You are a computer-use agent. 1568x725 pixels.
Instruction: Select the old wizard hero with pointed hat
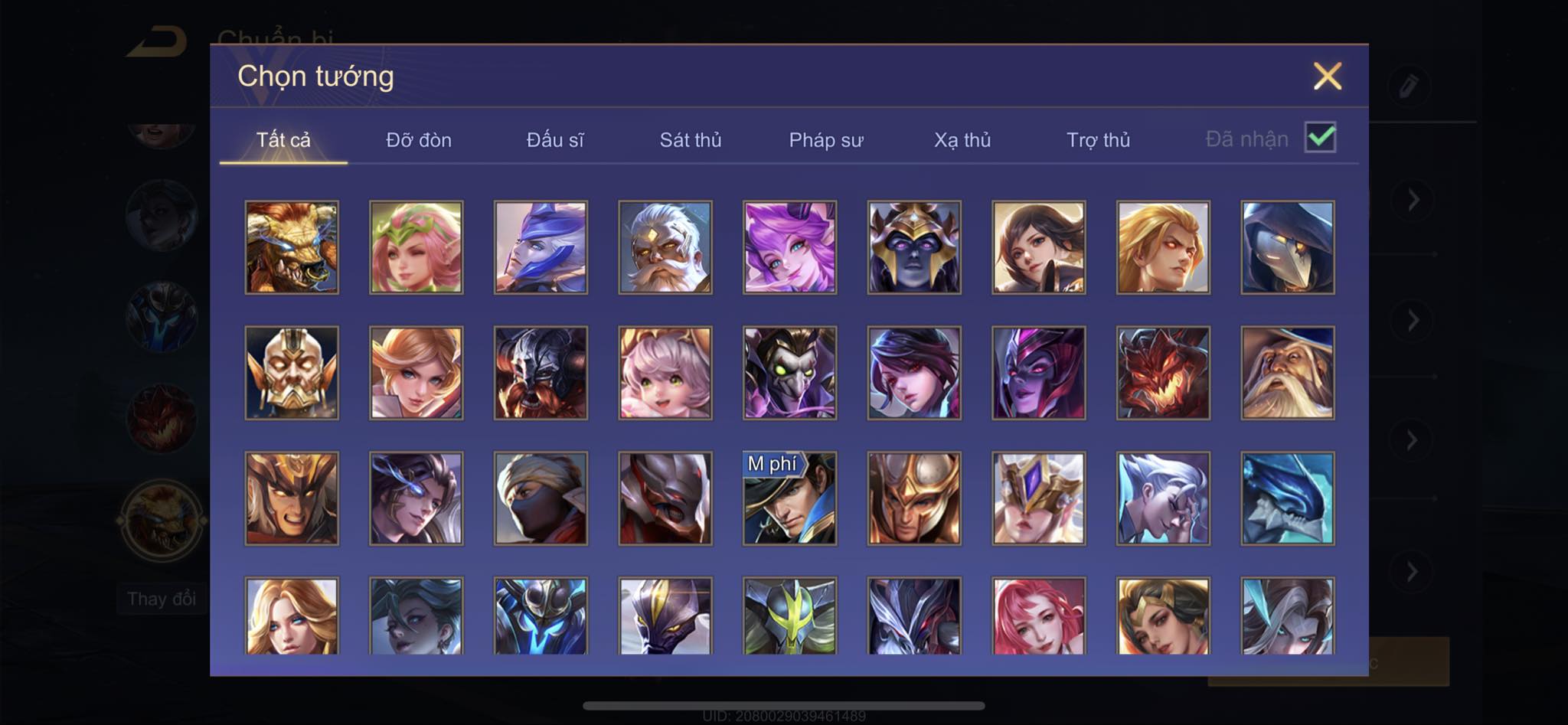pos(1288,373)
